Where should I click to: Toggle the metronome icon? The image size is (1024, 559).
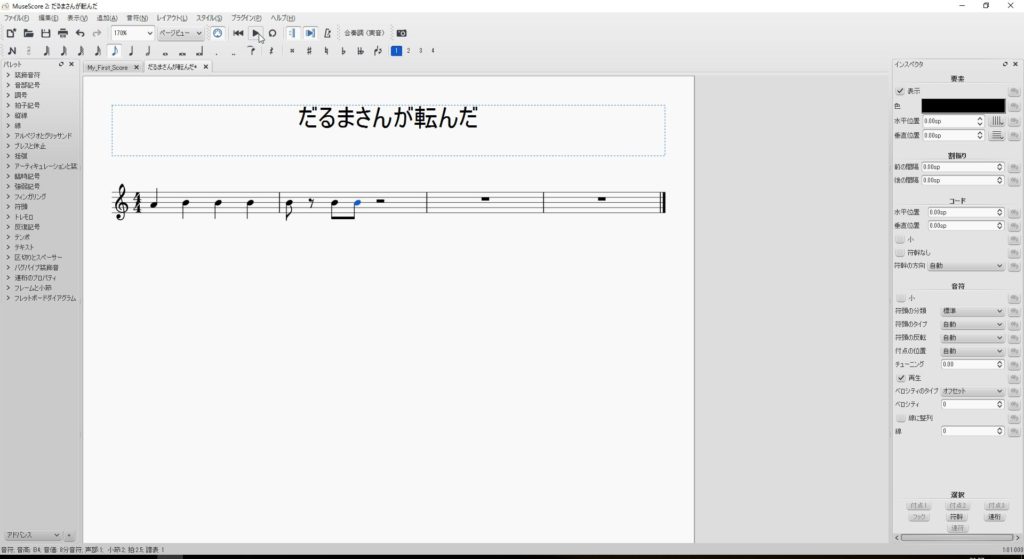tap(327, 33)
